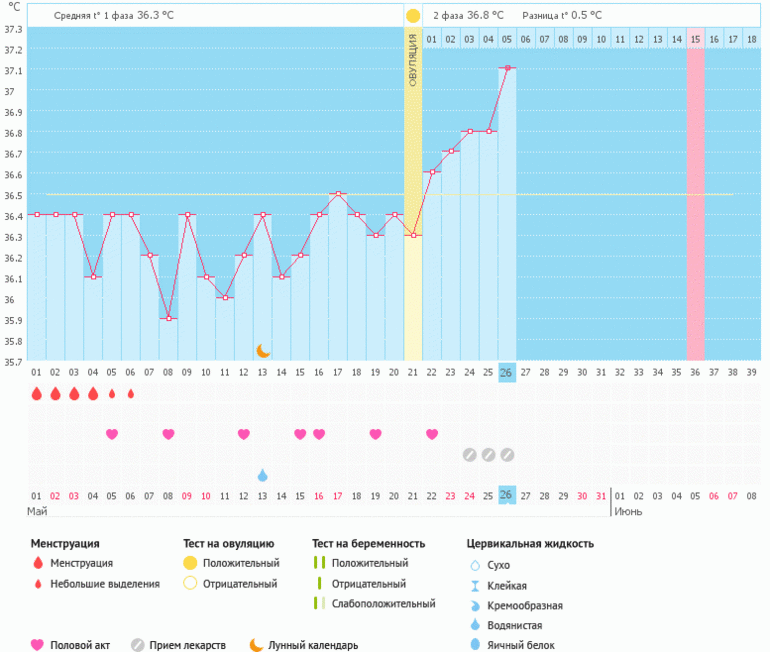Select the menstruation drop on cycle day 01
The height and width of the screenshot is (652, 770).
[36, 394]
